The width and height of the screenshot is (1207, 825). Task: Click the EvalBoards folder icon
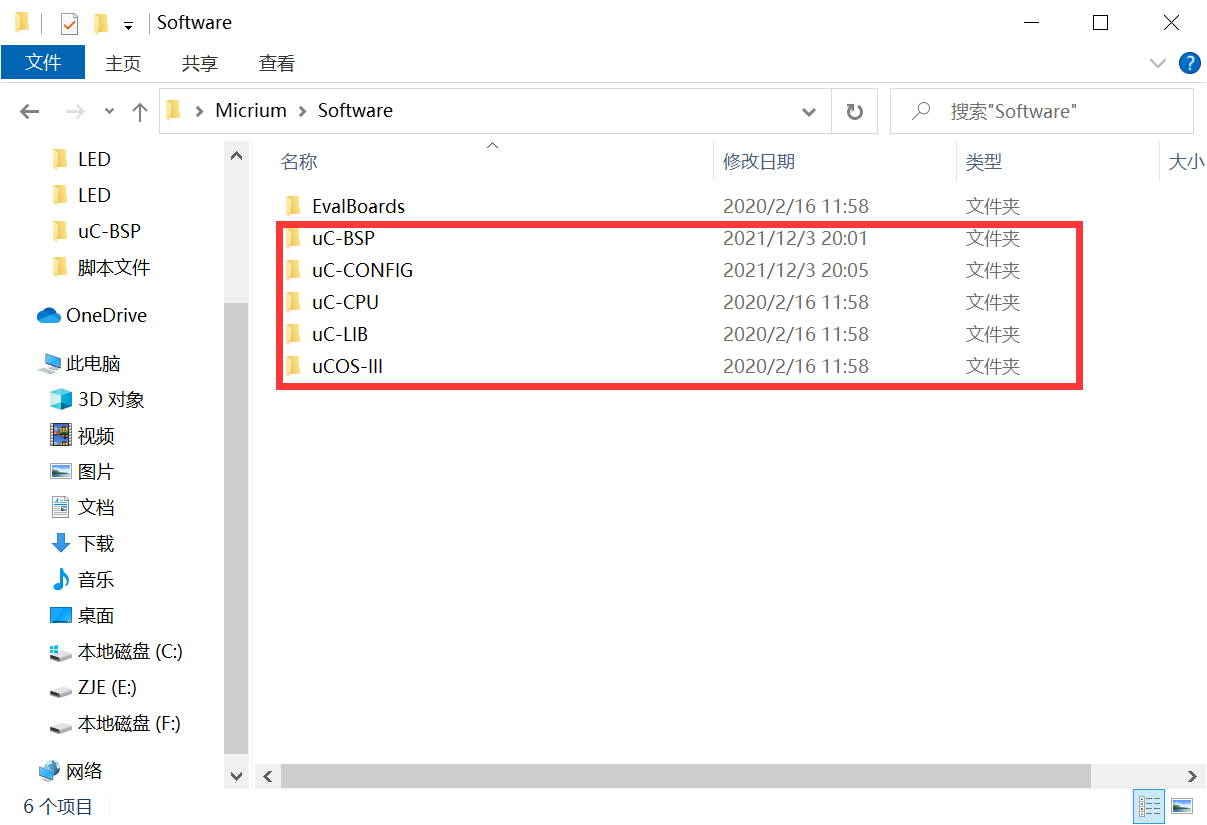[293, 206]
